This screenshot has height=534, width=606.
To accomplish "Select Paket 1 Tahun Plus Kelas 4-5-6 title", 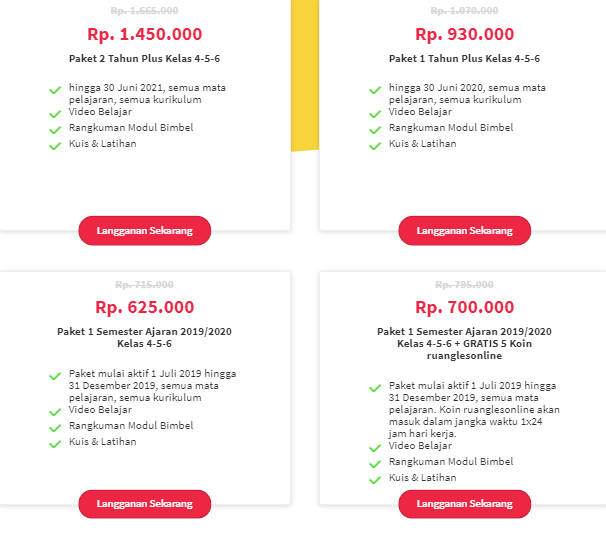I will 464,58.
